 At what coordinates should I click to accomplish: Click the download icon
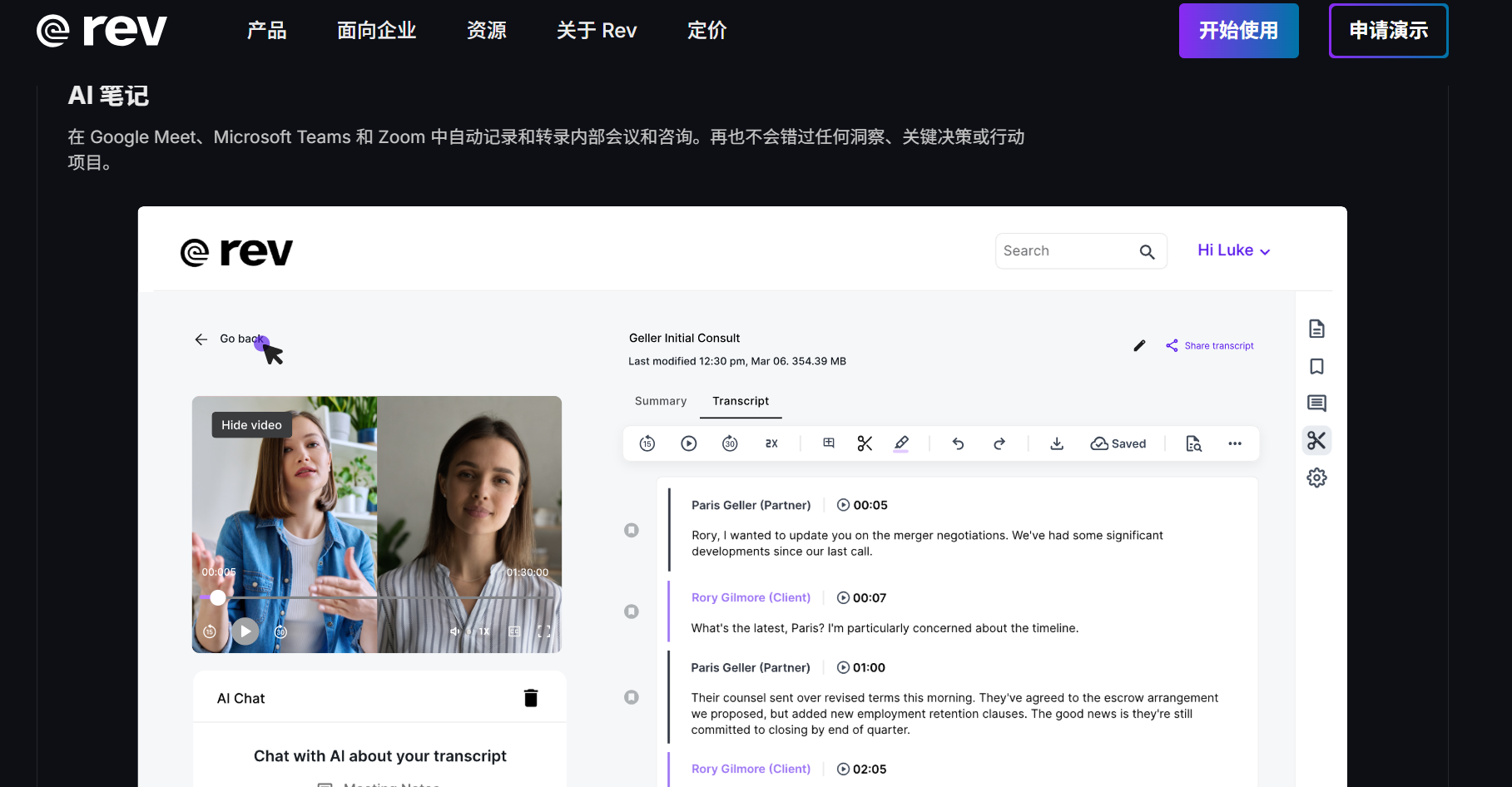(1057, 443)
